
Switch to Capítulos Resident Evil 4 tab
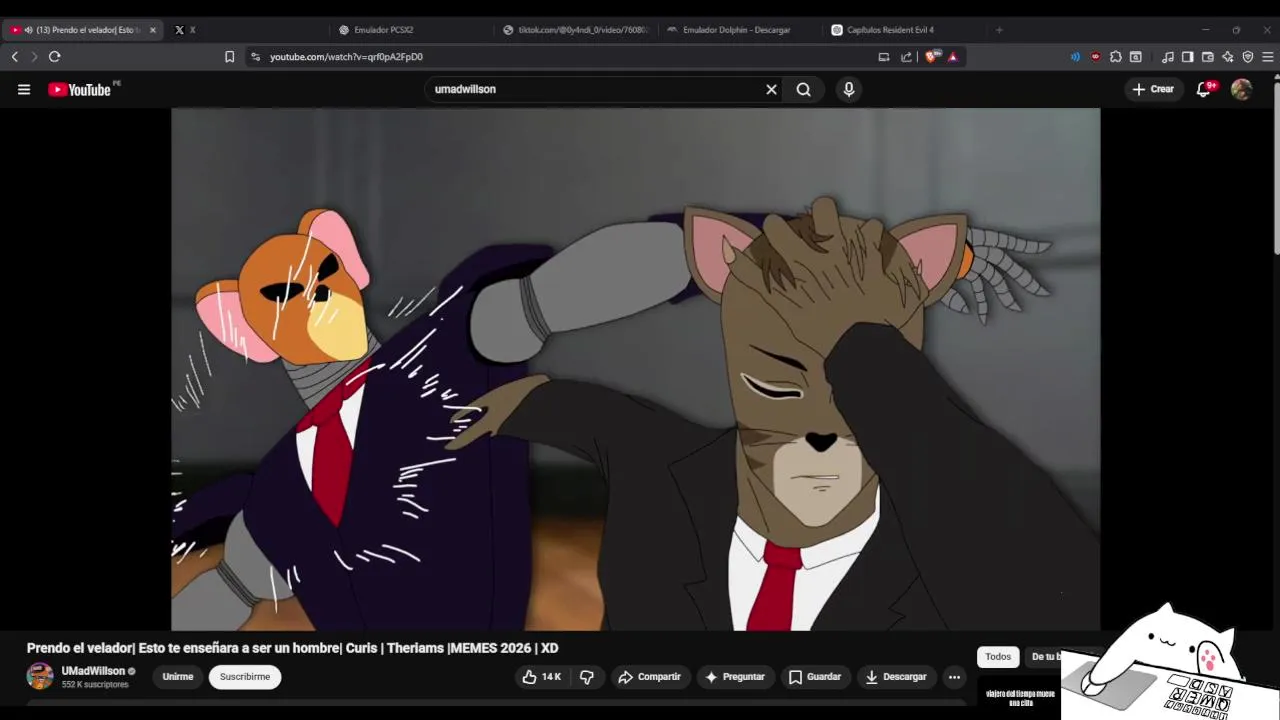(x=903, y=30)
